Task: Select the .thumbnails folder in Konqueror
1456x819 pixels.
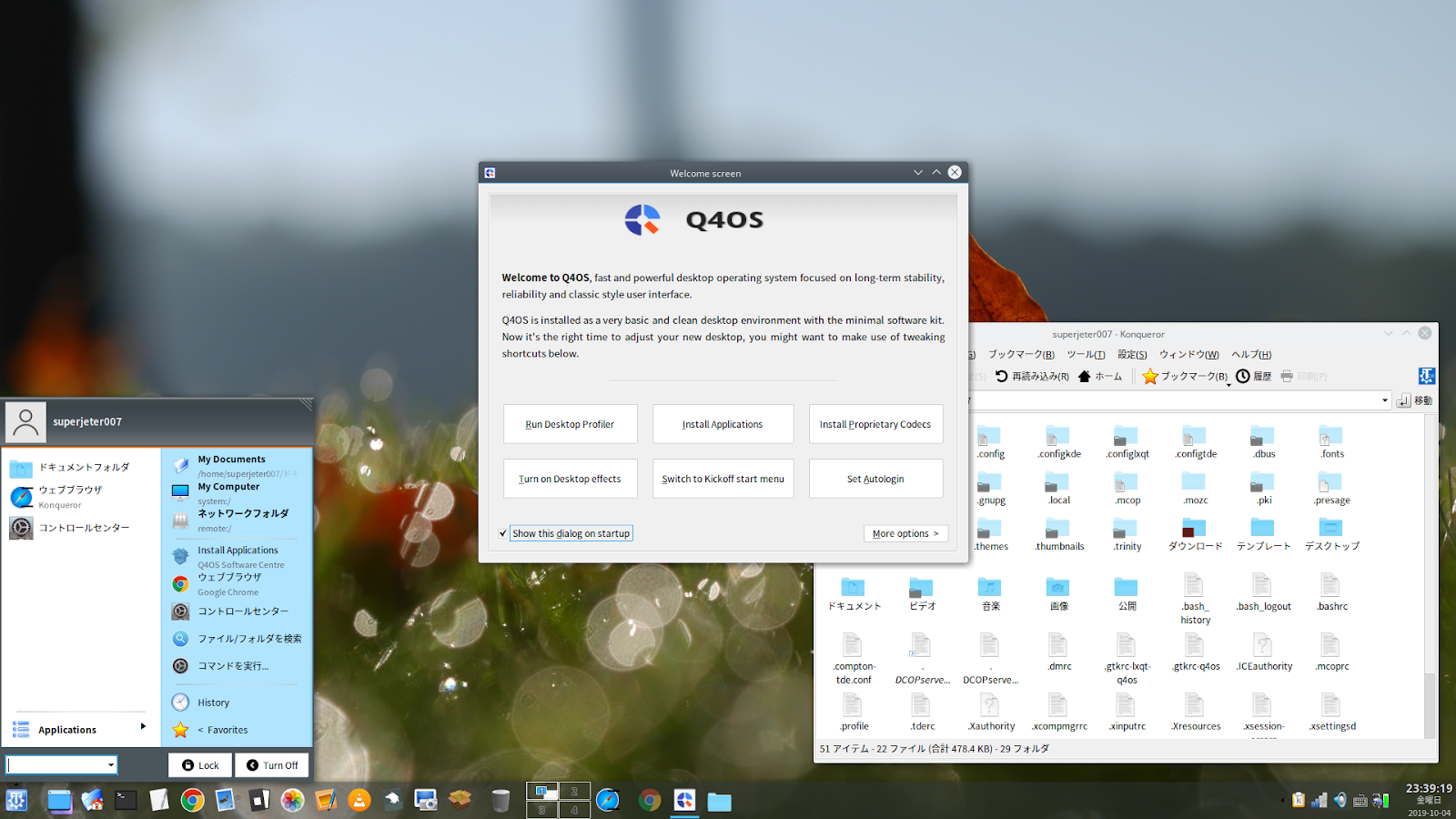Action: pos(1059,535)
